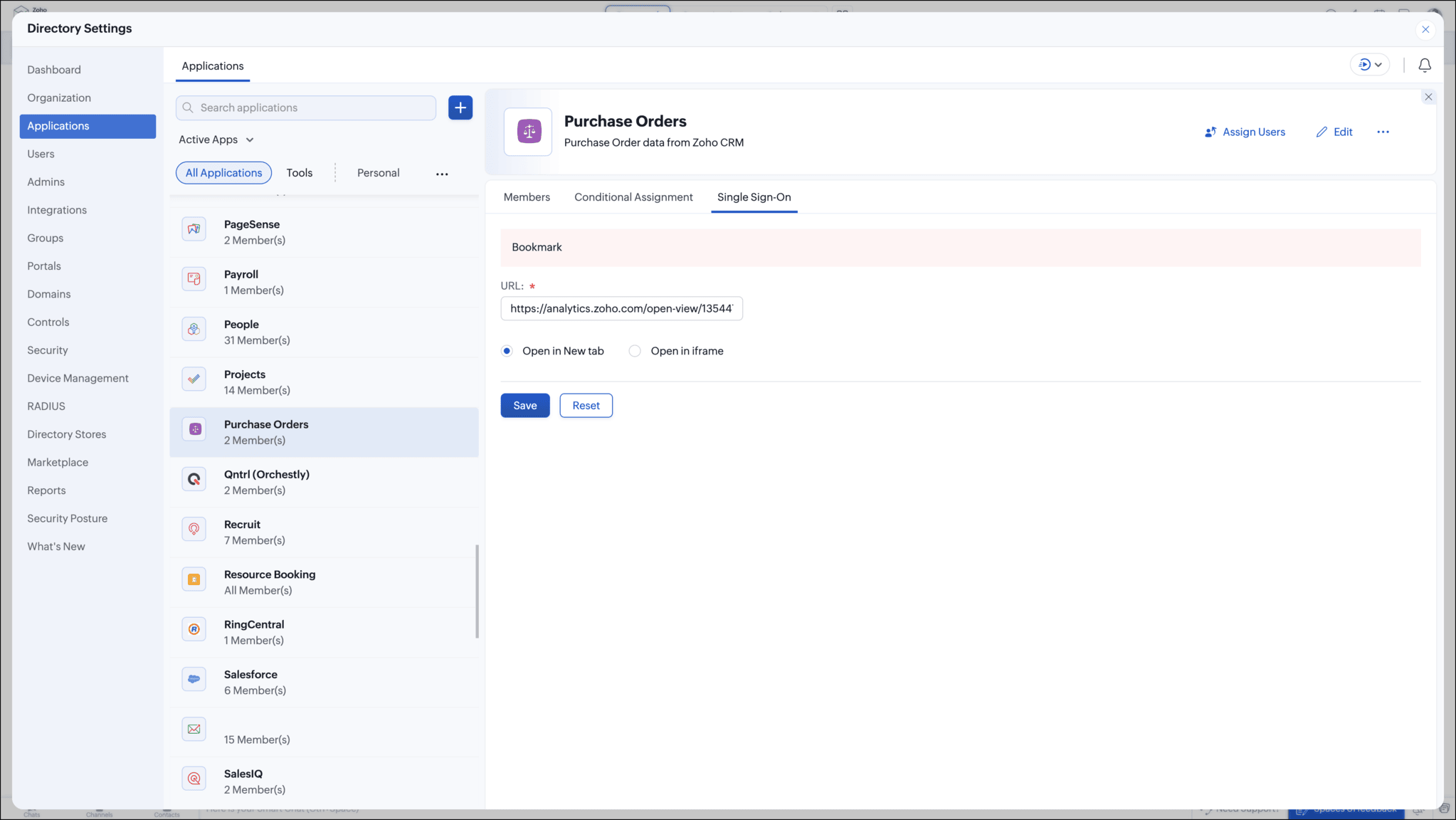The width and height of the screenshot is (1456, 820).
Task: Select Open in iframe radio button
Action: coord(635,351)
